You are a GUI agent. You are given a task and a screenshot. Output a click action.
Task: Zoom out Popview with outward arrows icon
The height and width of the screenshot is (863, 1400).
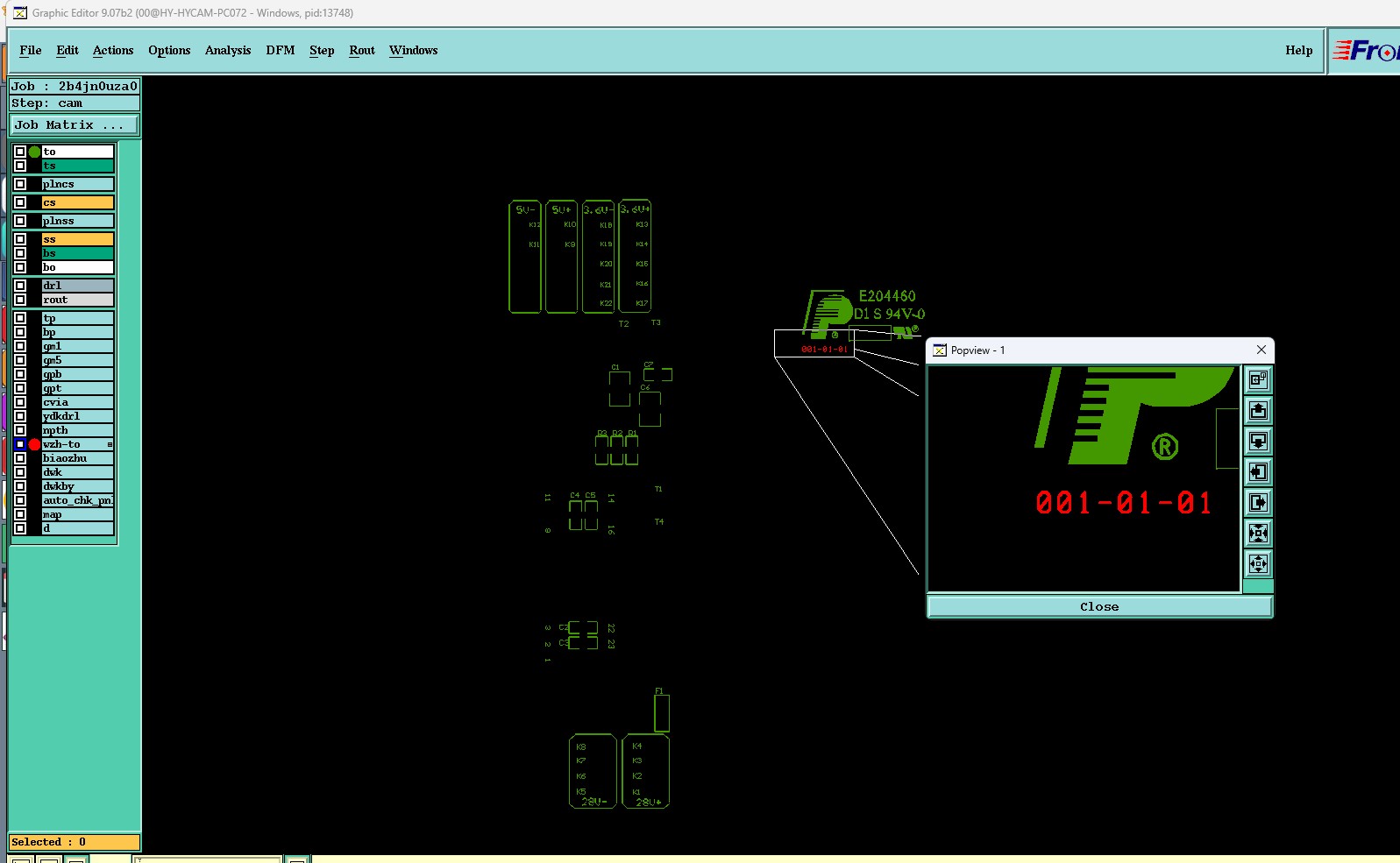(1258, 563)
